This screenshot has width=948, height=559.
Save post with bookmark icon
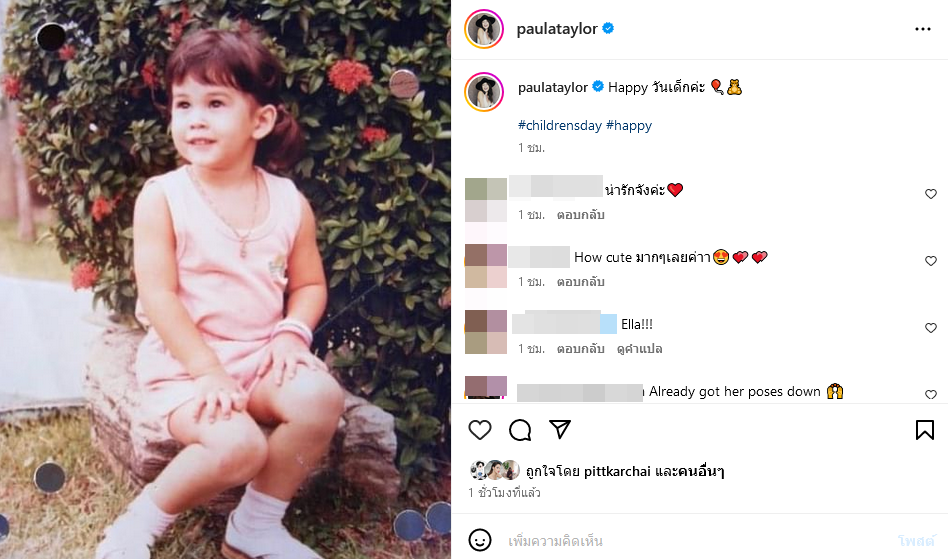click(924, 430)
